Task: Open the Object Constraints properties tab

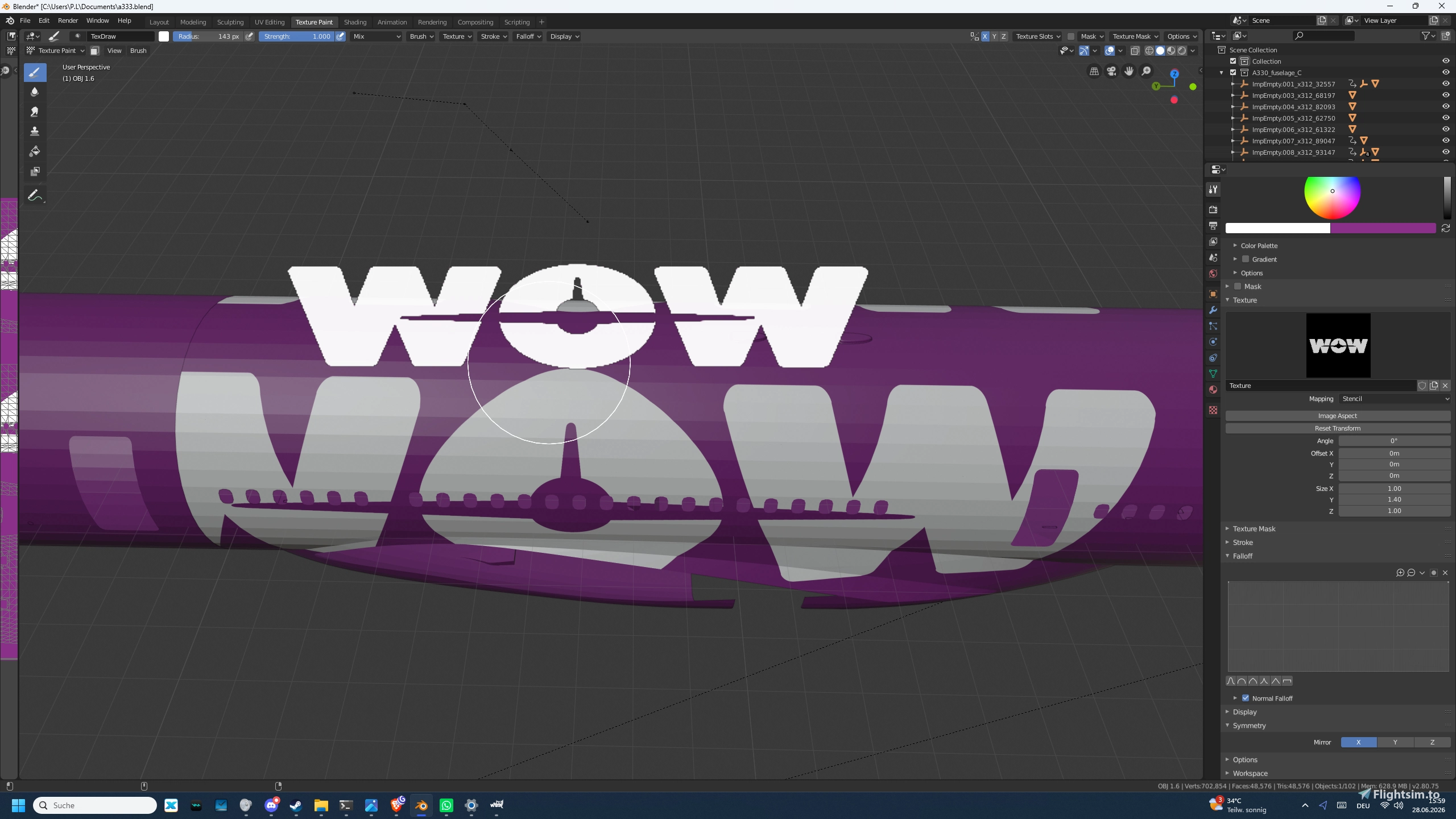Action: click(x=1213, y=358)
